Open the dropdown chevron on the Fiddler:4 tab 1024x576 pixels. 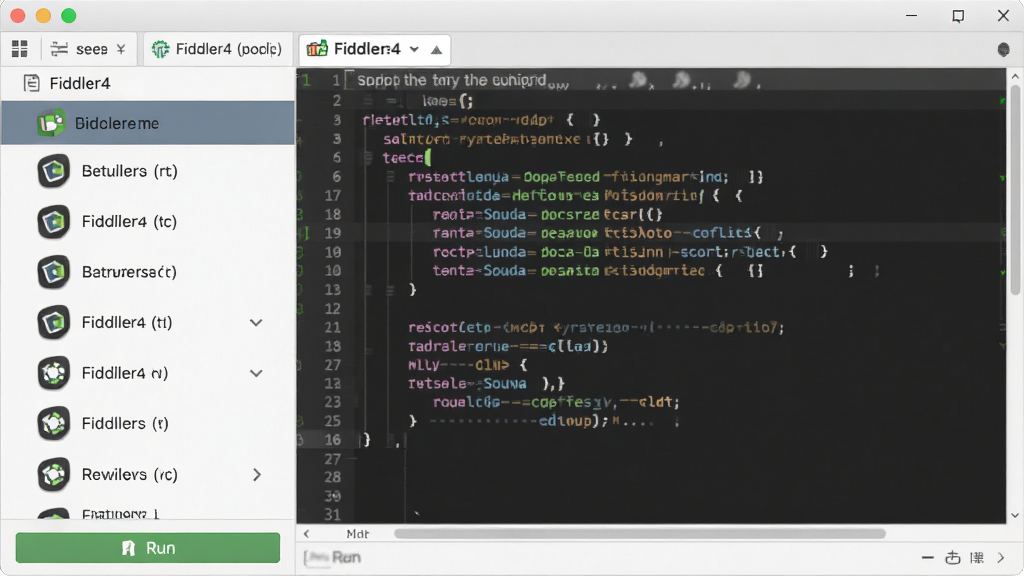click(x=414, y=49)
